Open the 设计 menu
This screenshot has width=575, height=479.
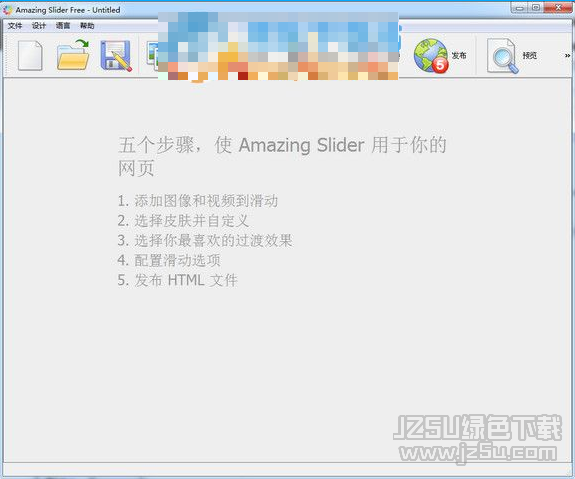tap(39, 25)
